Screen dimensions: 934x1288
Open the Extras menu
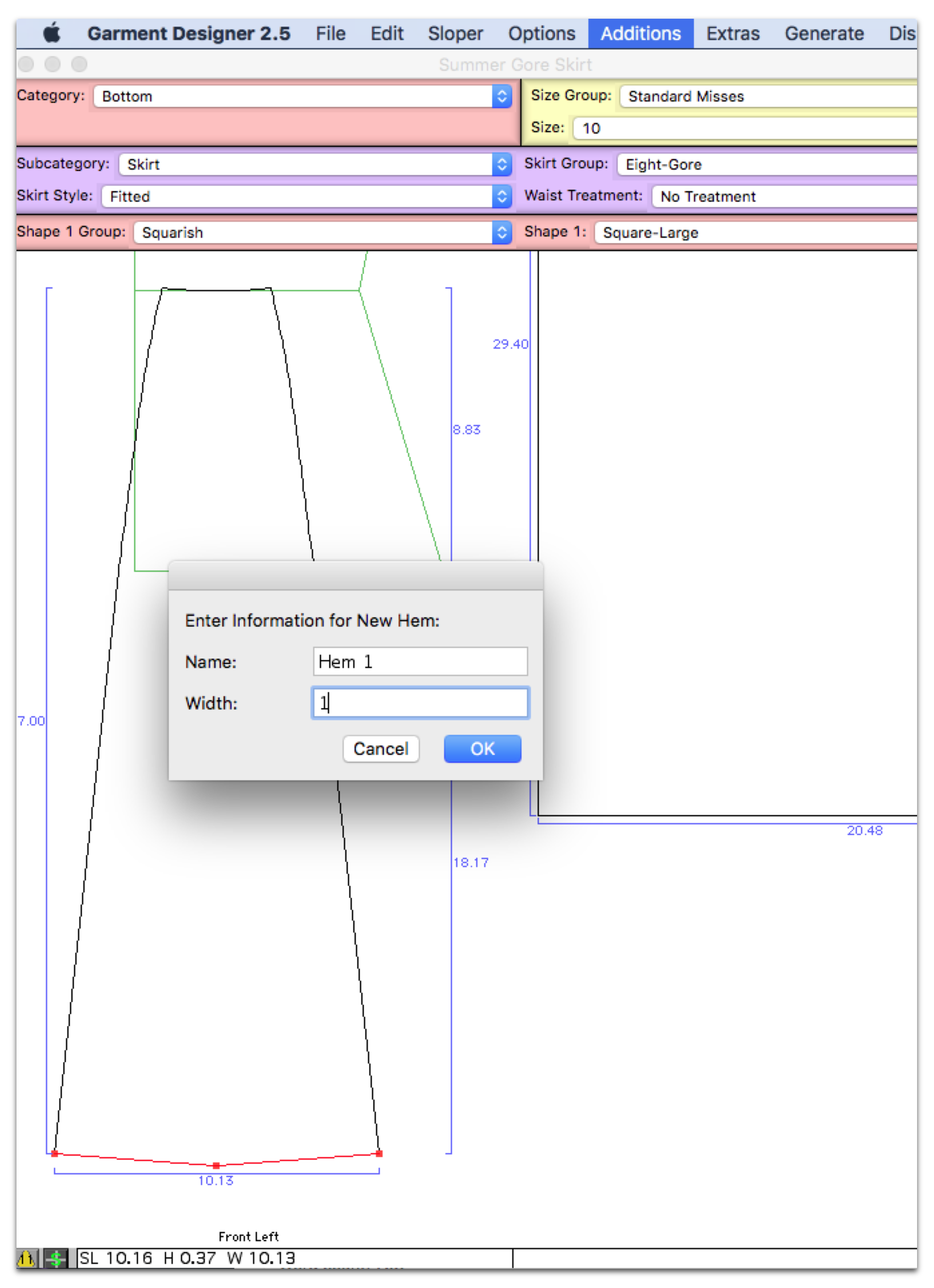tap(732, 33)
